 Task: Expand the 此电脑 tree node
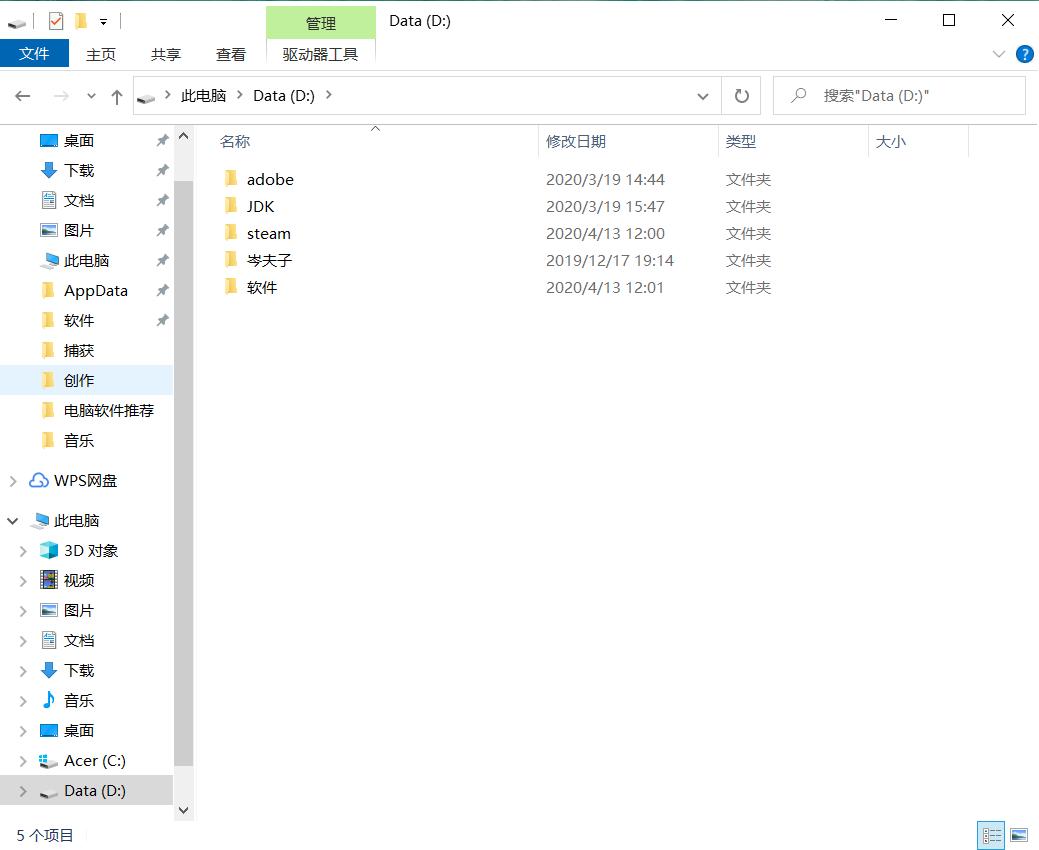click(12, 520)
